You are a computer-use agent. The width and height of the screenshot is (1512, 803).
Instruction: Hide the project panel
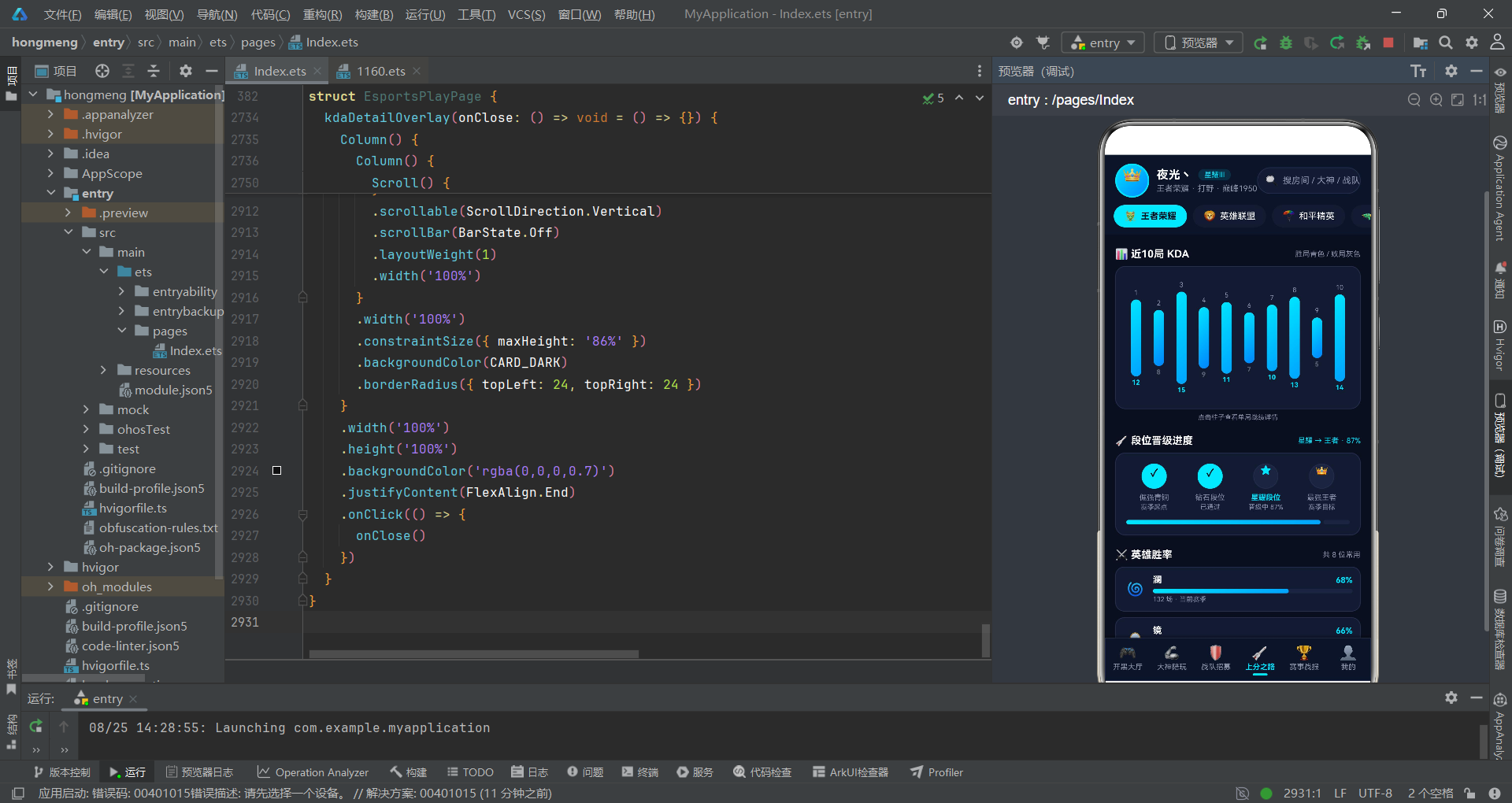pyautogui.click(x=211, y=71)
